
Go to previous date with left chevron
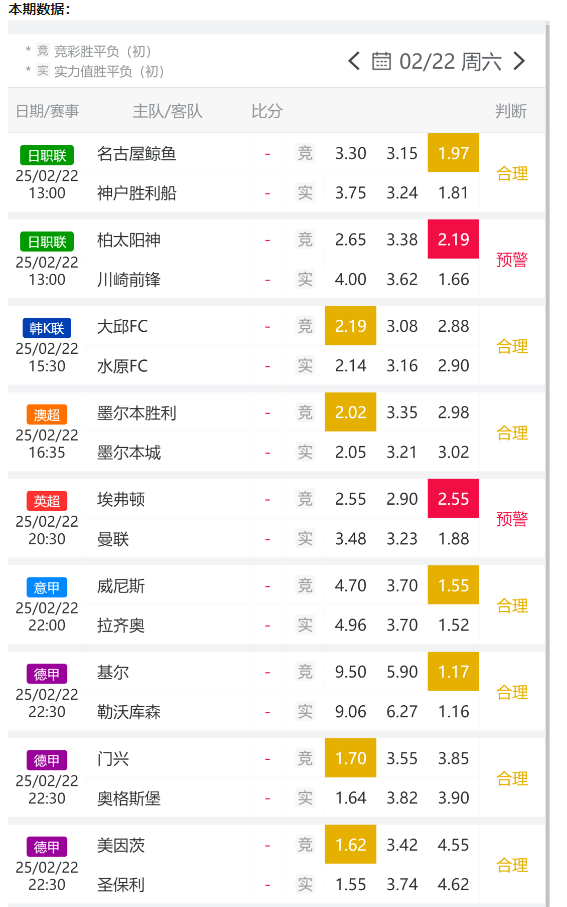(x=354, y=61)
